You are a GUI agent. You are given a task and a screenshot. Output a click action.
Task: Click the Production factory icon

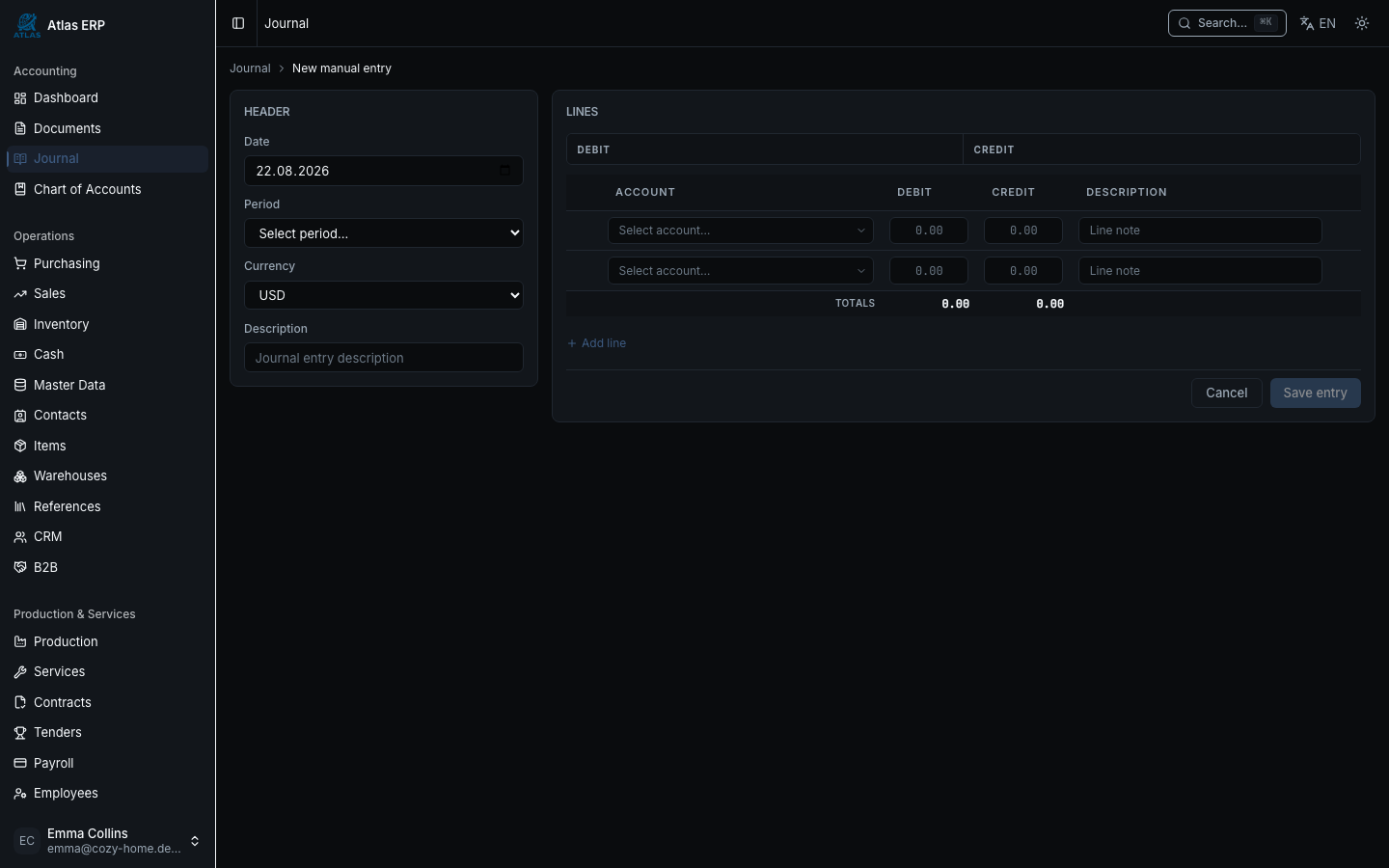coord(20,642)
